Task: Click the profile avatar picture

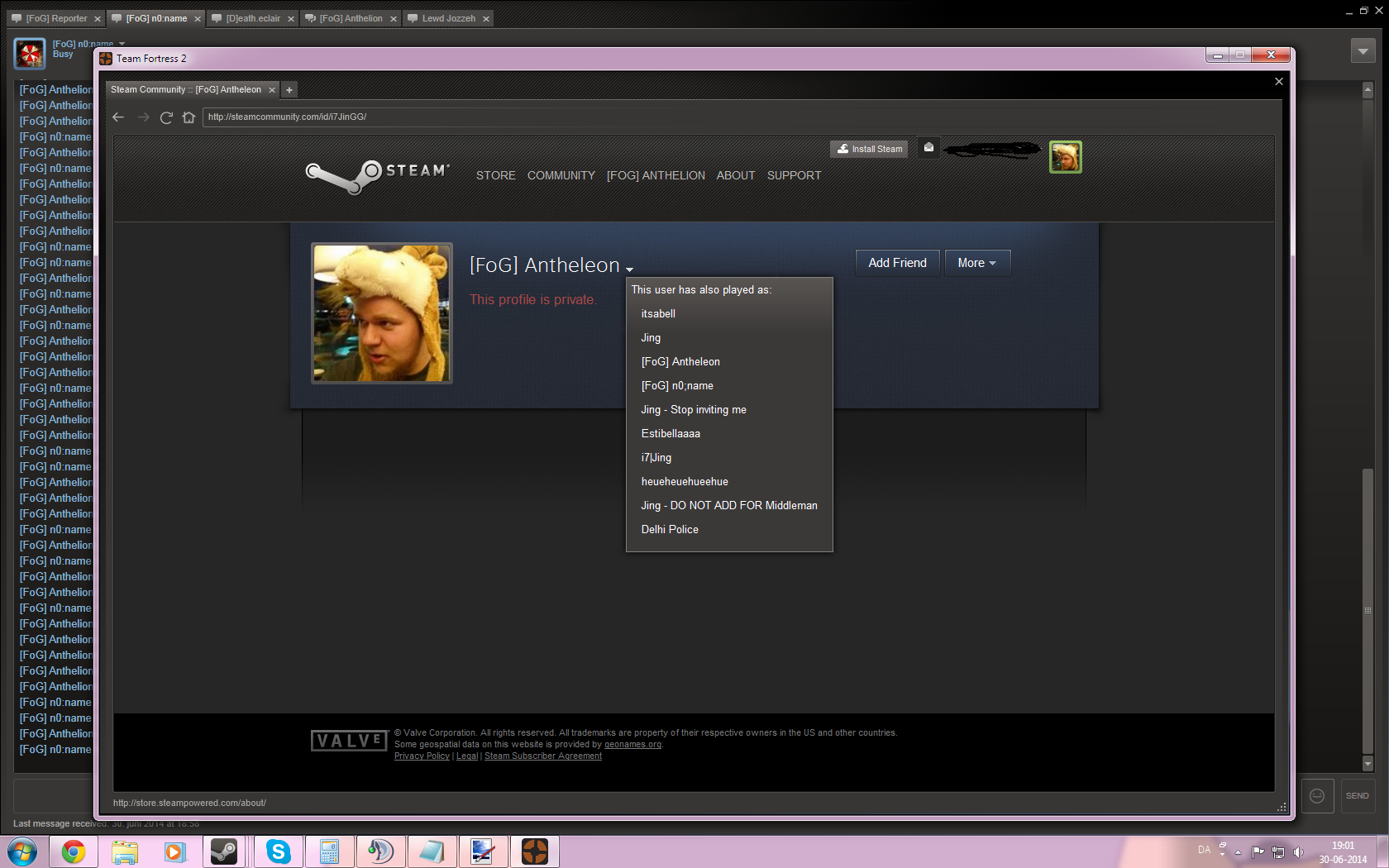Action: click(x=381, y=313)
